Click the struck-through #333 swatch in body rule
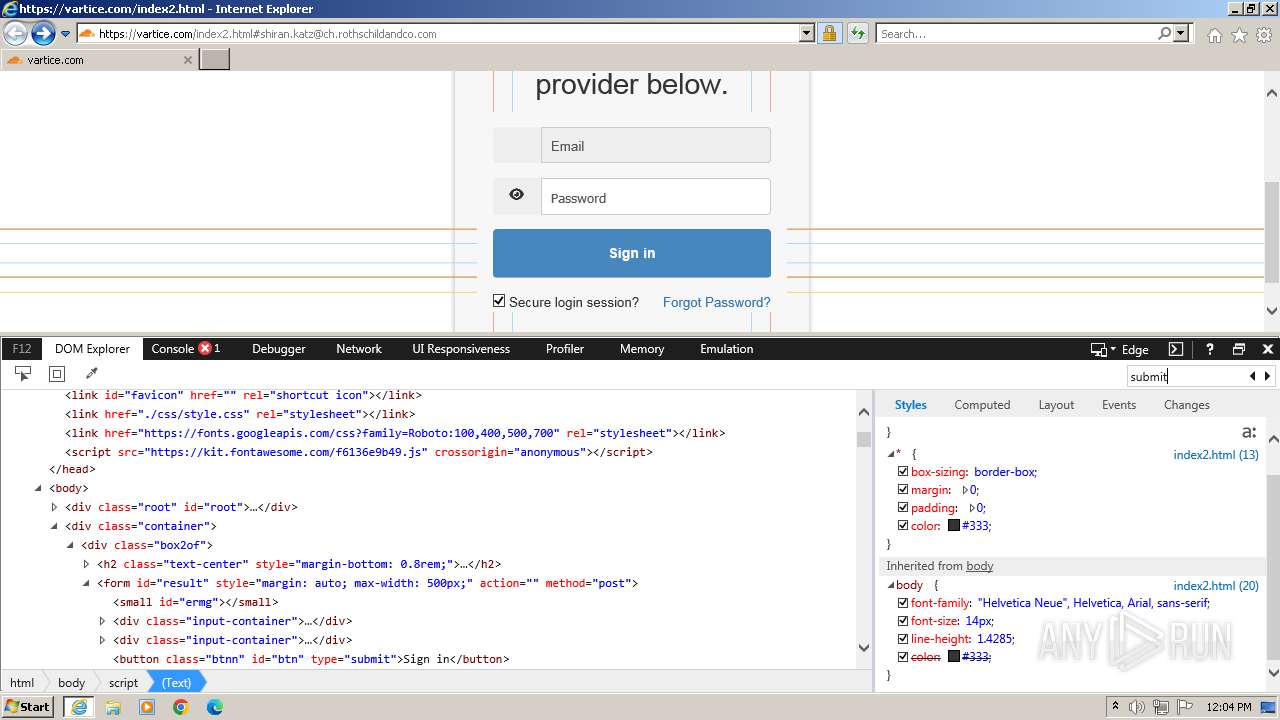Viewport: 1280px width, 720px height. pos(954,657)
